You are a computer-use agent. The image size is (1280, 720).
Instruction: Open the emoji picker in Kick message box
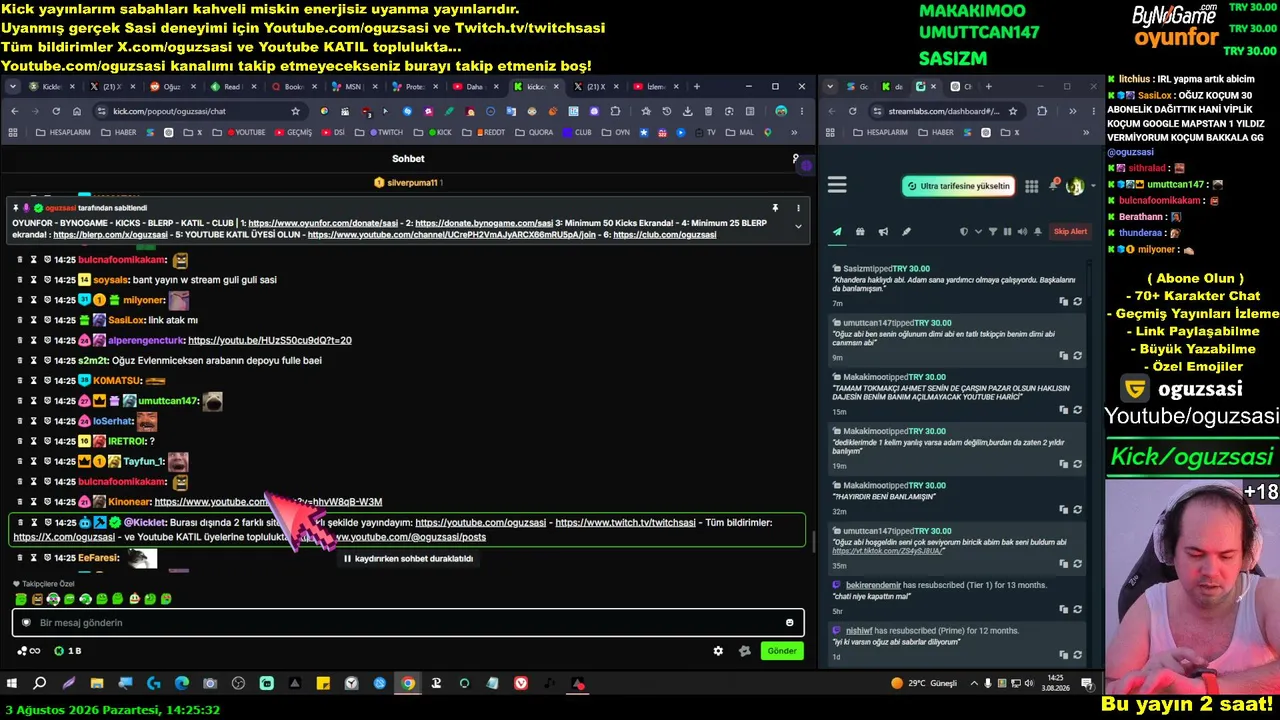point(789,623)
